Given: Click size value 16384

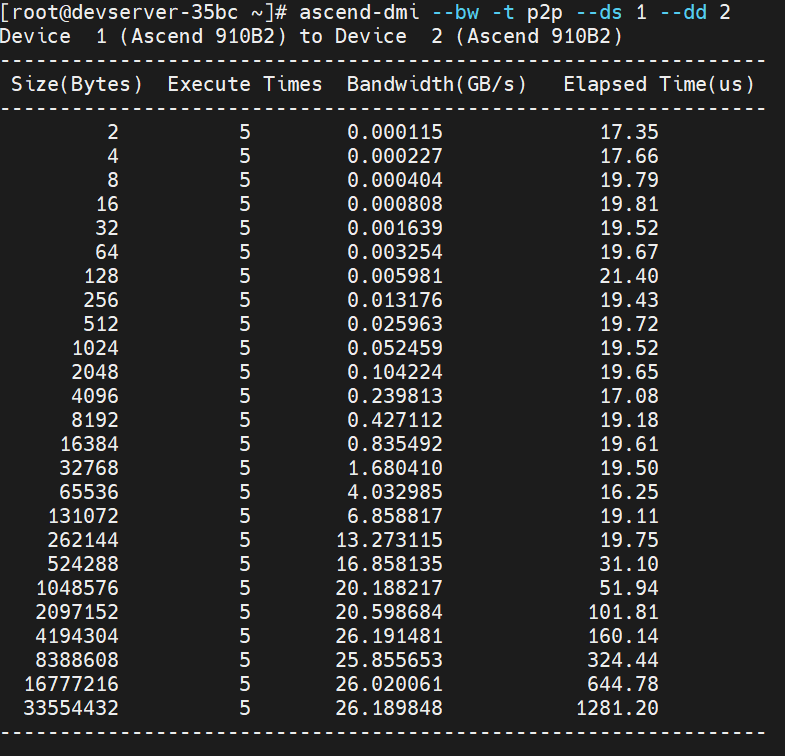Looking at the screenshot, I should click(89, 444).
